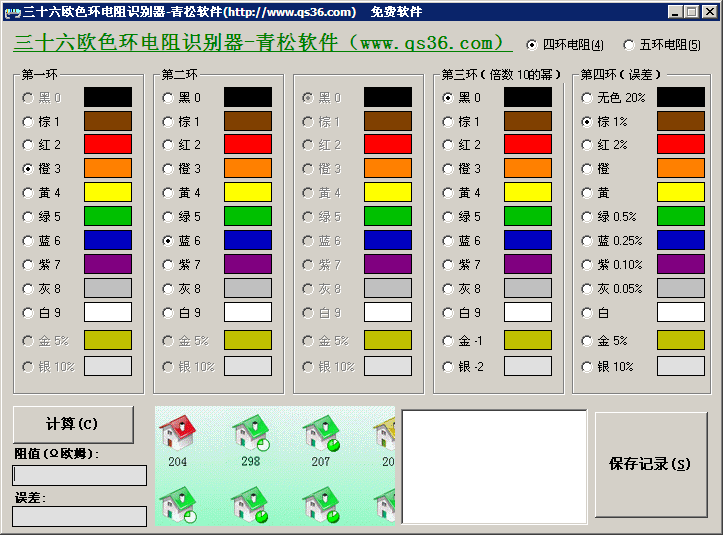Click the green swatch in the fourth ring tolerance group
The height and width of the screenshot is (535, 723).
tap(681, 216)
